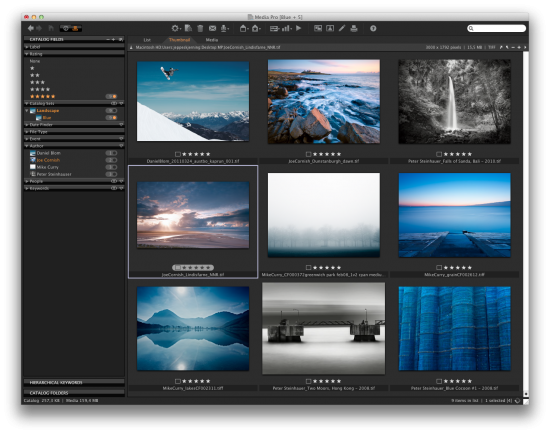550x434 pixels.
Task: Switch to the List tab
Action: (x=147, y=40)
